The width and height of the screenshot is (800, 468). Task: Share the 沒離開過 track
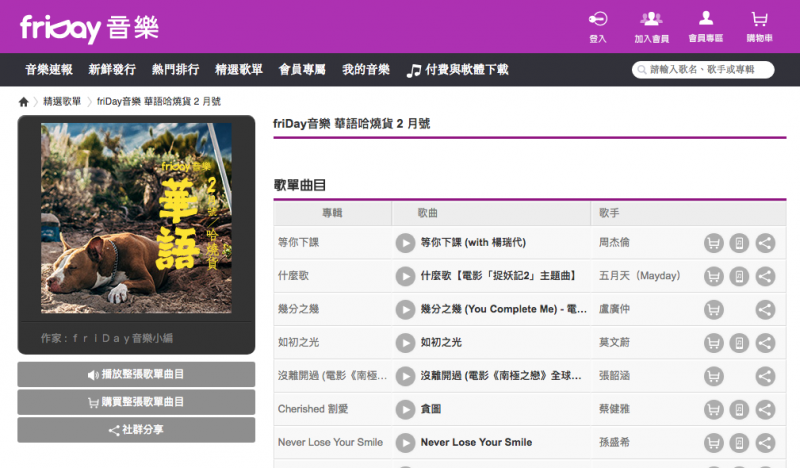pyautogui.click(x=765, y=376)
